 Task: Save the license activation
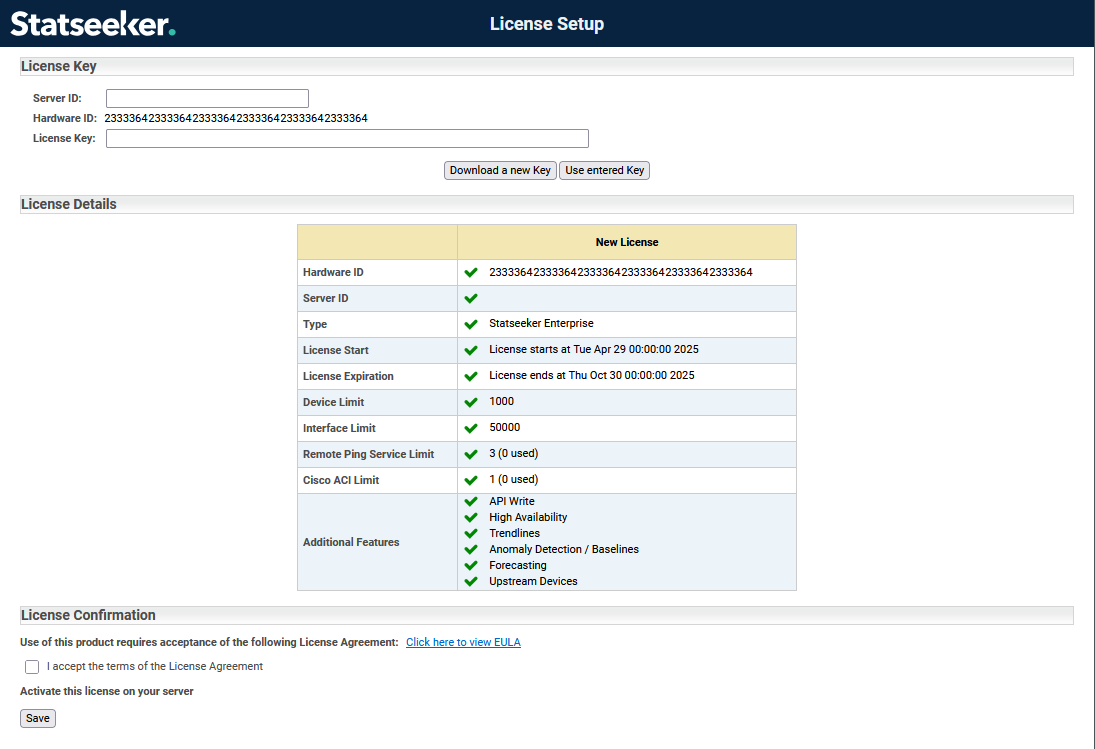point(38,718)
